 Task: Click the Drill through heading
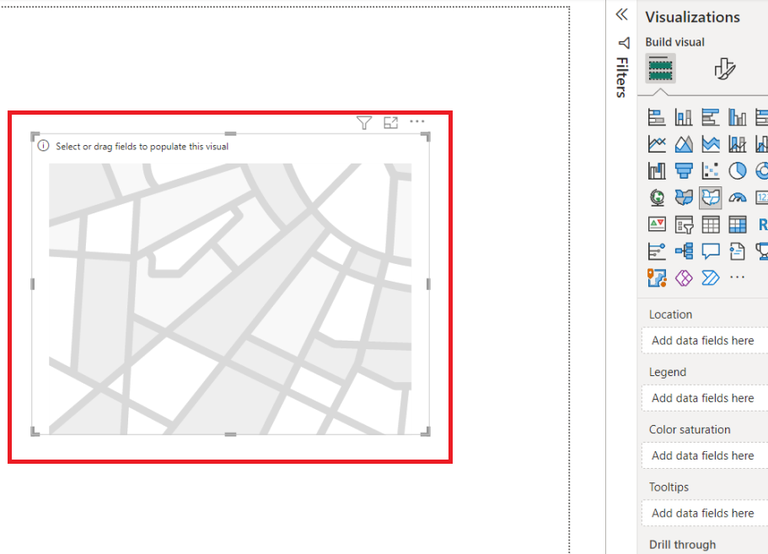pyautogui.click(x=682, y=545)
